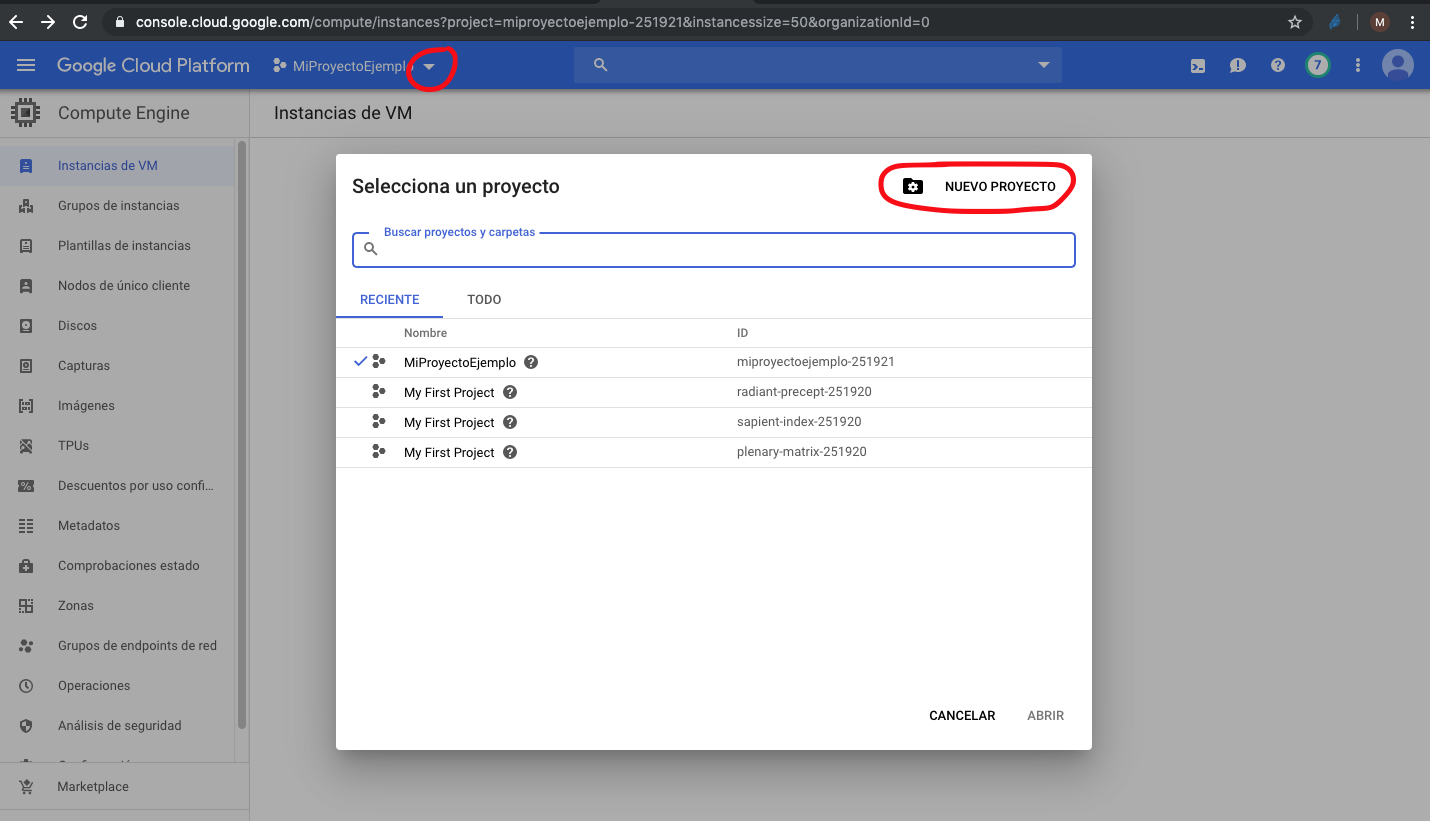Open the hamburger navigation menu
The image size is (1430, 821).
[26, 65]
